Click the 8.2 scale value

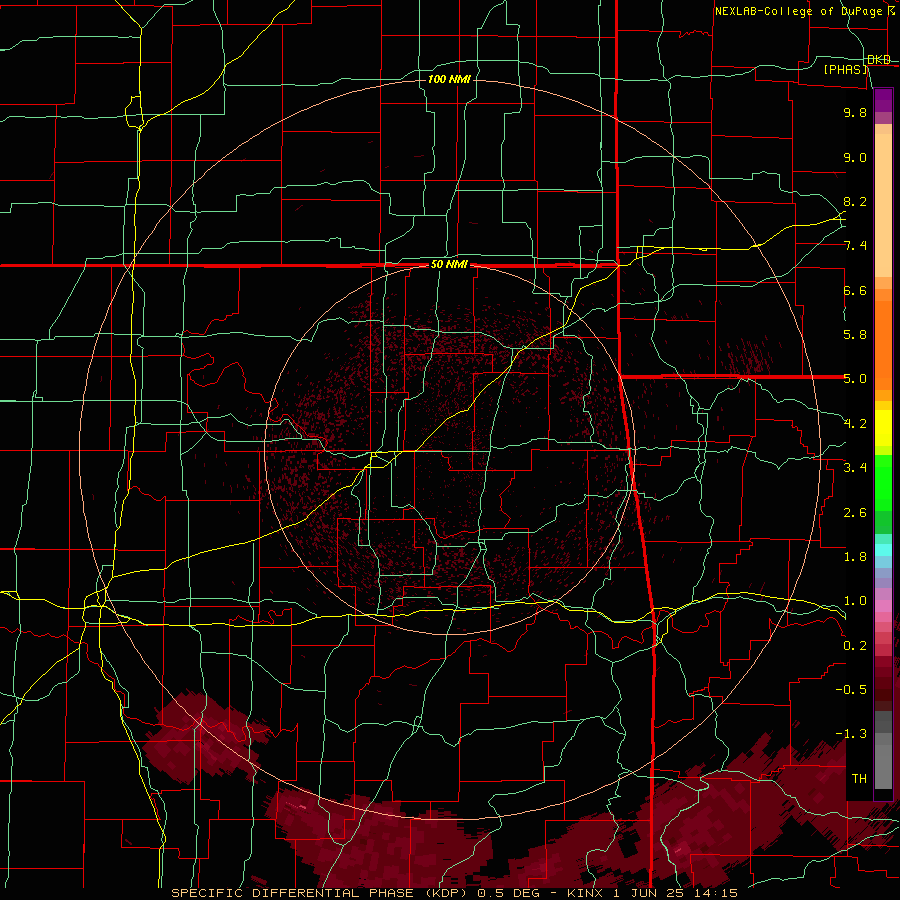(x=855, y=201)
